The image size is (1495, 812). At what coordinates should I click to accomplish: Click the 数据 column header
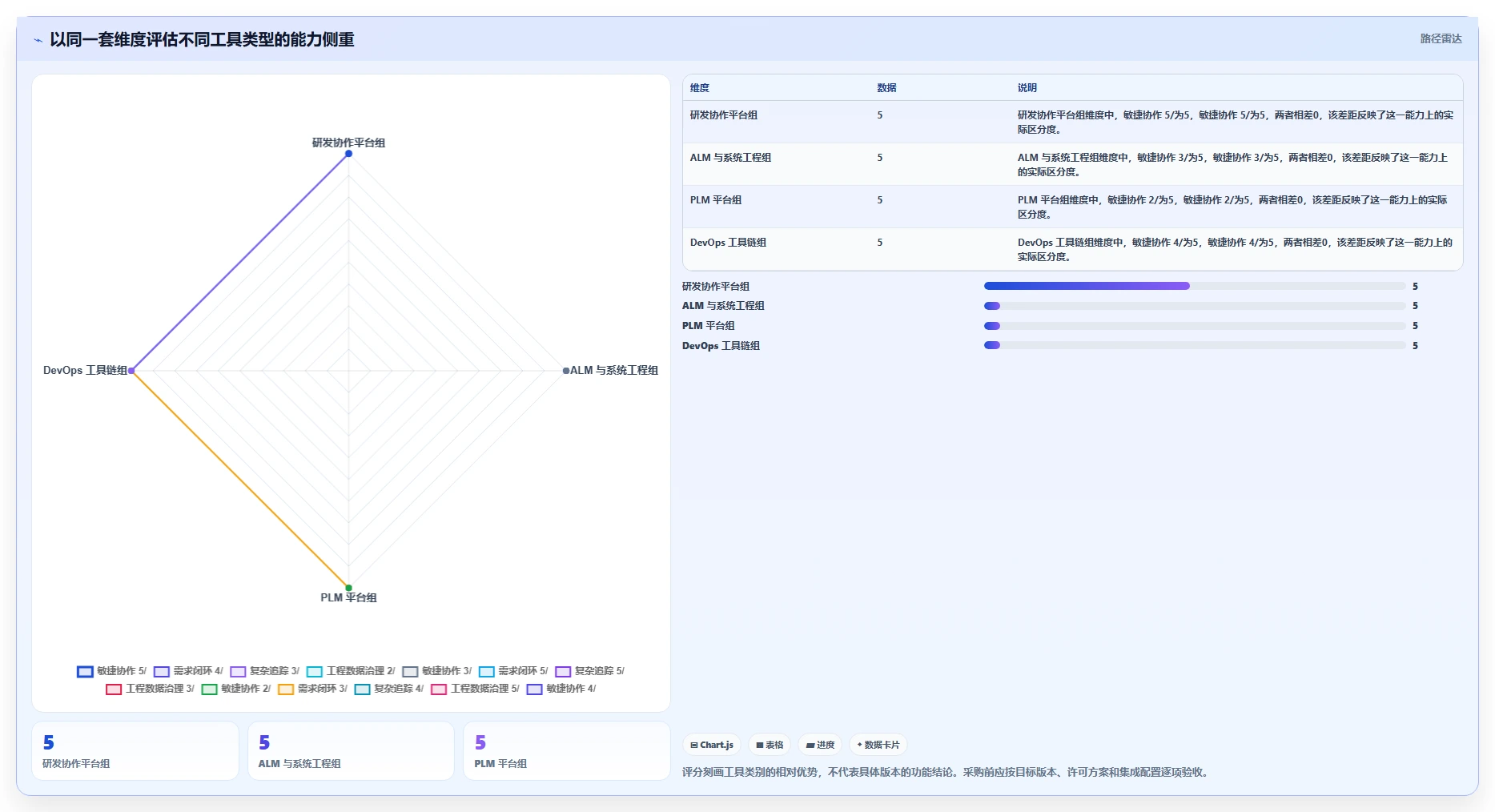[x=886, y=88]
